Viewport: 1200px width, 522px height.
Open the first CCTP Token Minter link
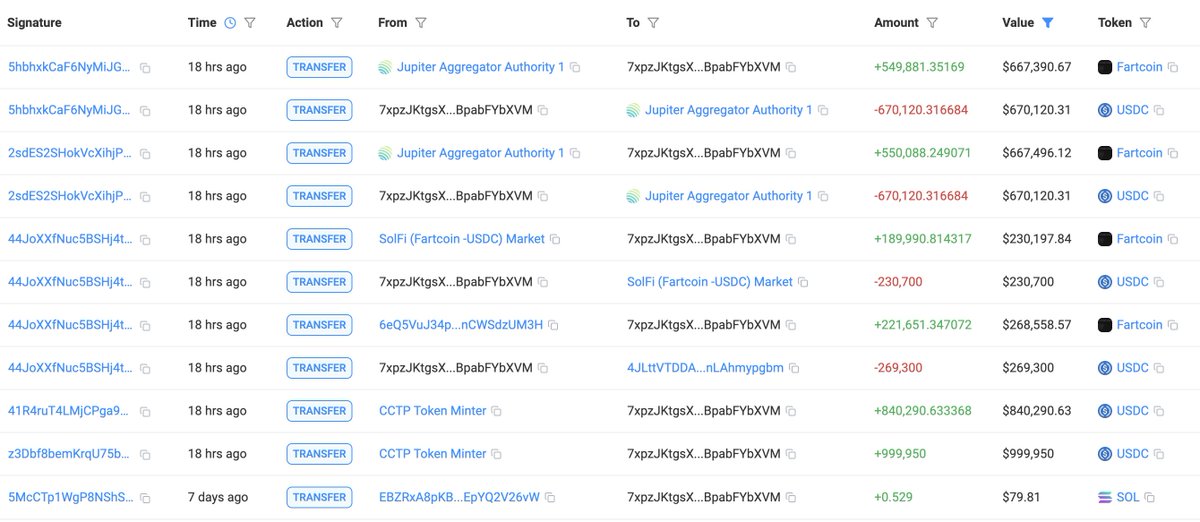pos(432,411)
